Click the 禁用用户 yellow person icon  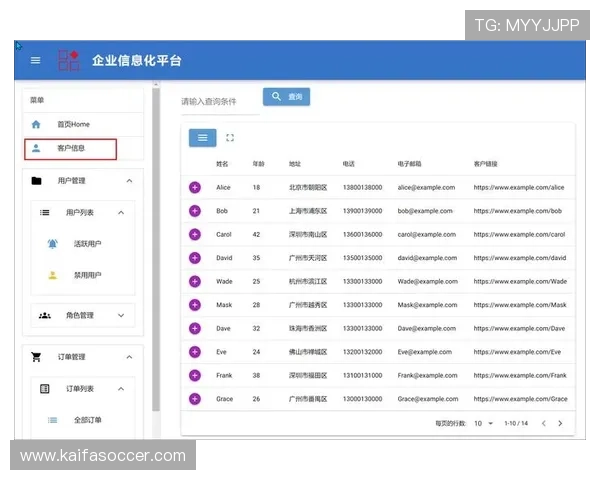pyautogui.click(x=53, y=275)
